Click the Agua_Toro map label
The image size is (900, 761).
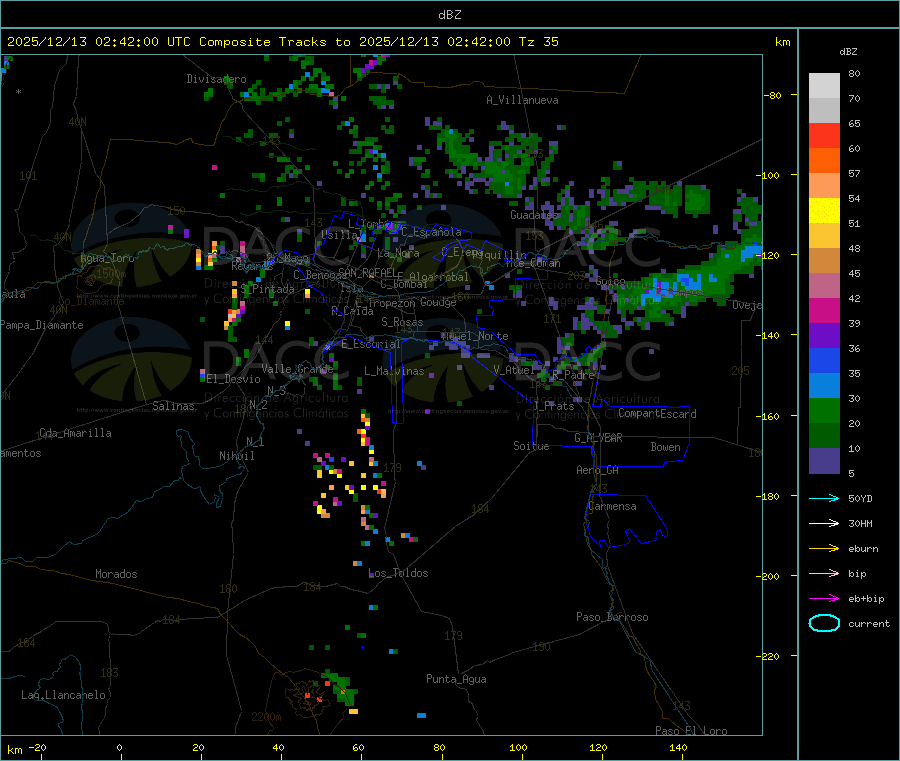(107, 258)
